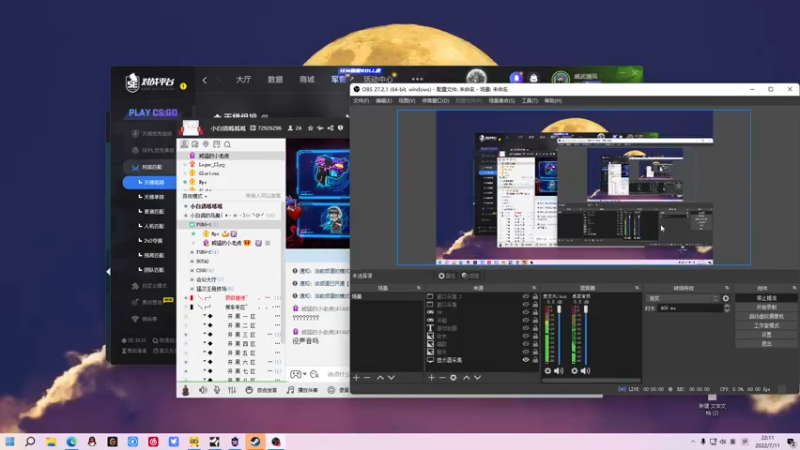Image resolution: width=800 pixels, height=450 pixels.
Task: Click the speaker icon in voice chat toolbar
Action: (x=203, y=390)
